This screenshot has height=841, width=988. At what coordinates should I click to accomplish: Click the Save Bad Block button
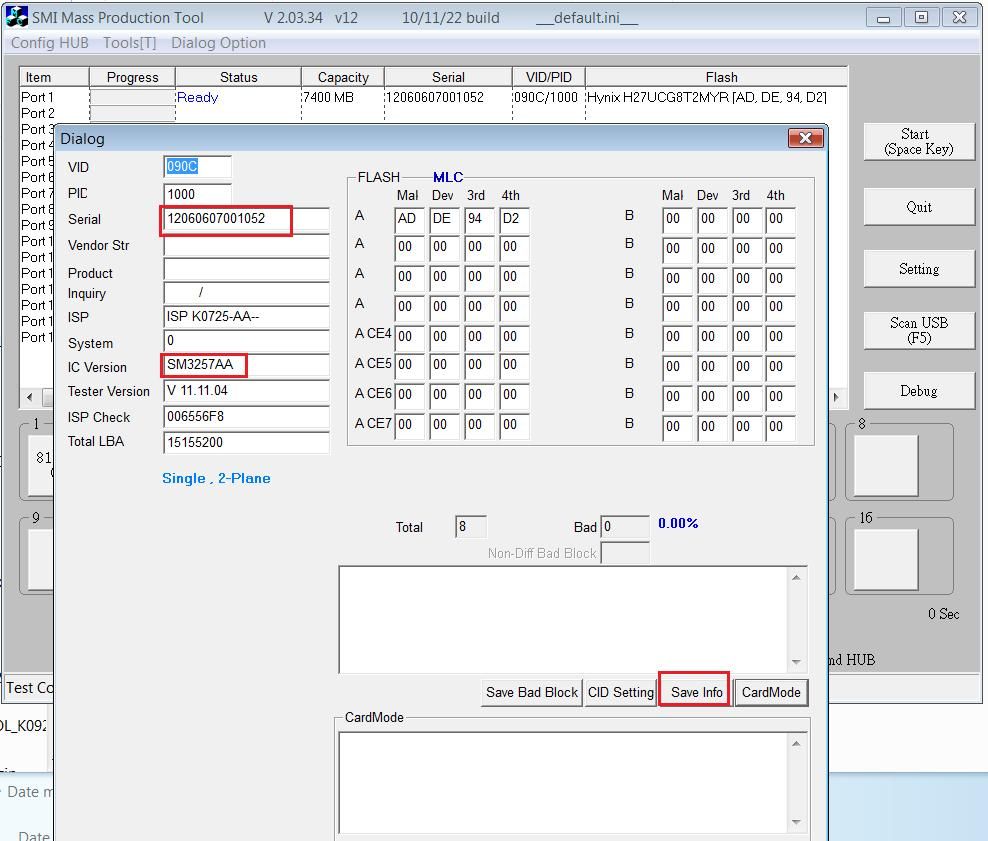(x=531, y=692)
